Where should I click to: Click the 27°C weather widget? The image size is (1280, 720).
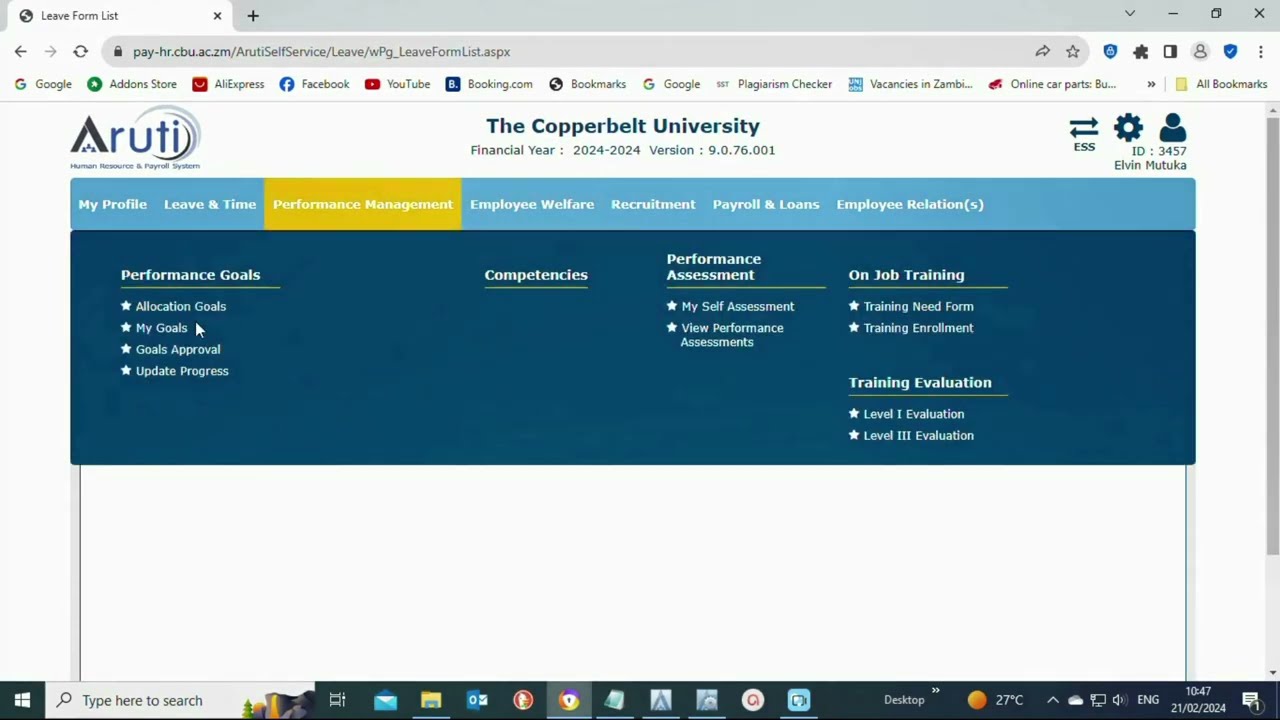(x=995, y=700)
